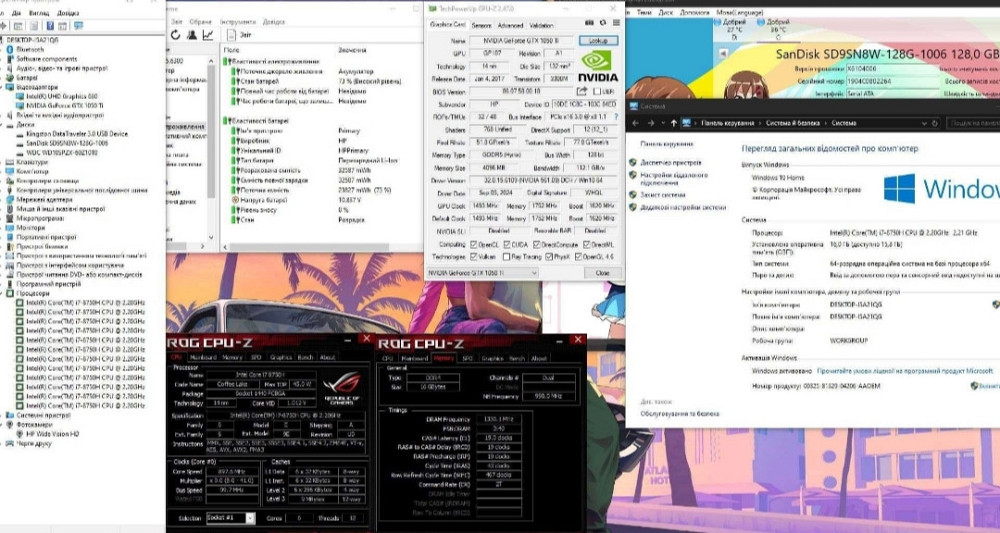Click the up arrow in the System window
The height and width of the screenshot is (533, 1000).
tap(672, 123)
